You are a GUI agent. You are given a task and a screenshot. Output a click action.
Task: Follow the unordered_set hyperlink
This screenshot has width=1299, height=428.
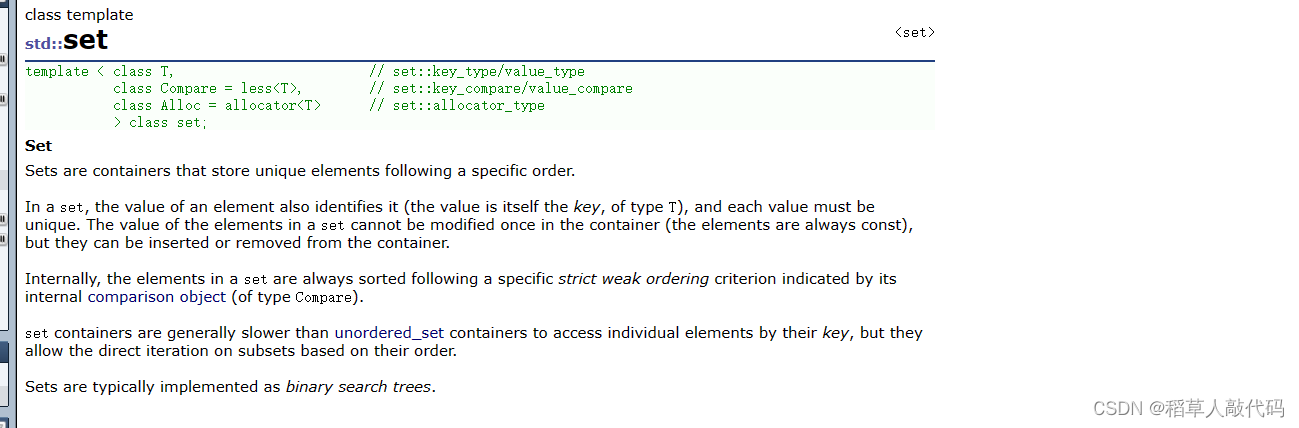pyautogui.click(x=389, y=332)
